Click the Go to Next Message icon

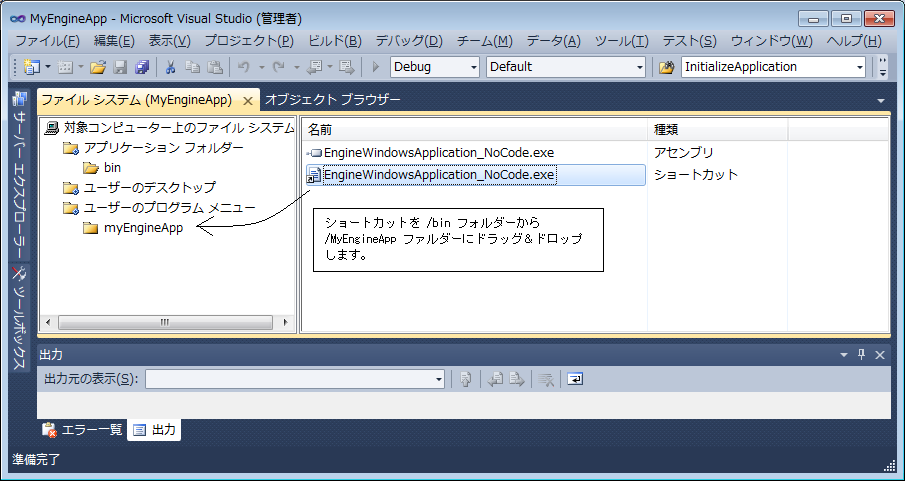tap(517, 379)
